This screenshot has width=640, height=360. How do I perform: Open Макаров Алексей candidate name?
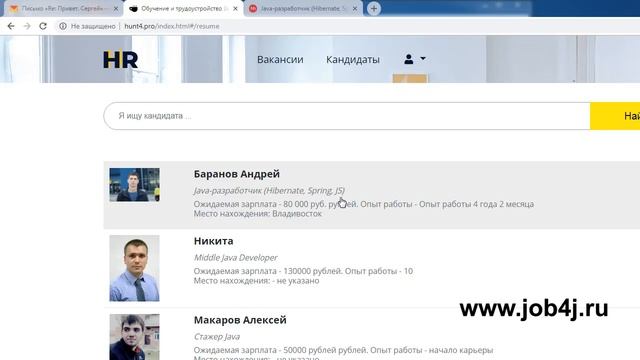240,320
